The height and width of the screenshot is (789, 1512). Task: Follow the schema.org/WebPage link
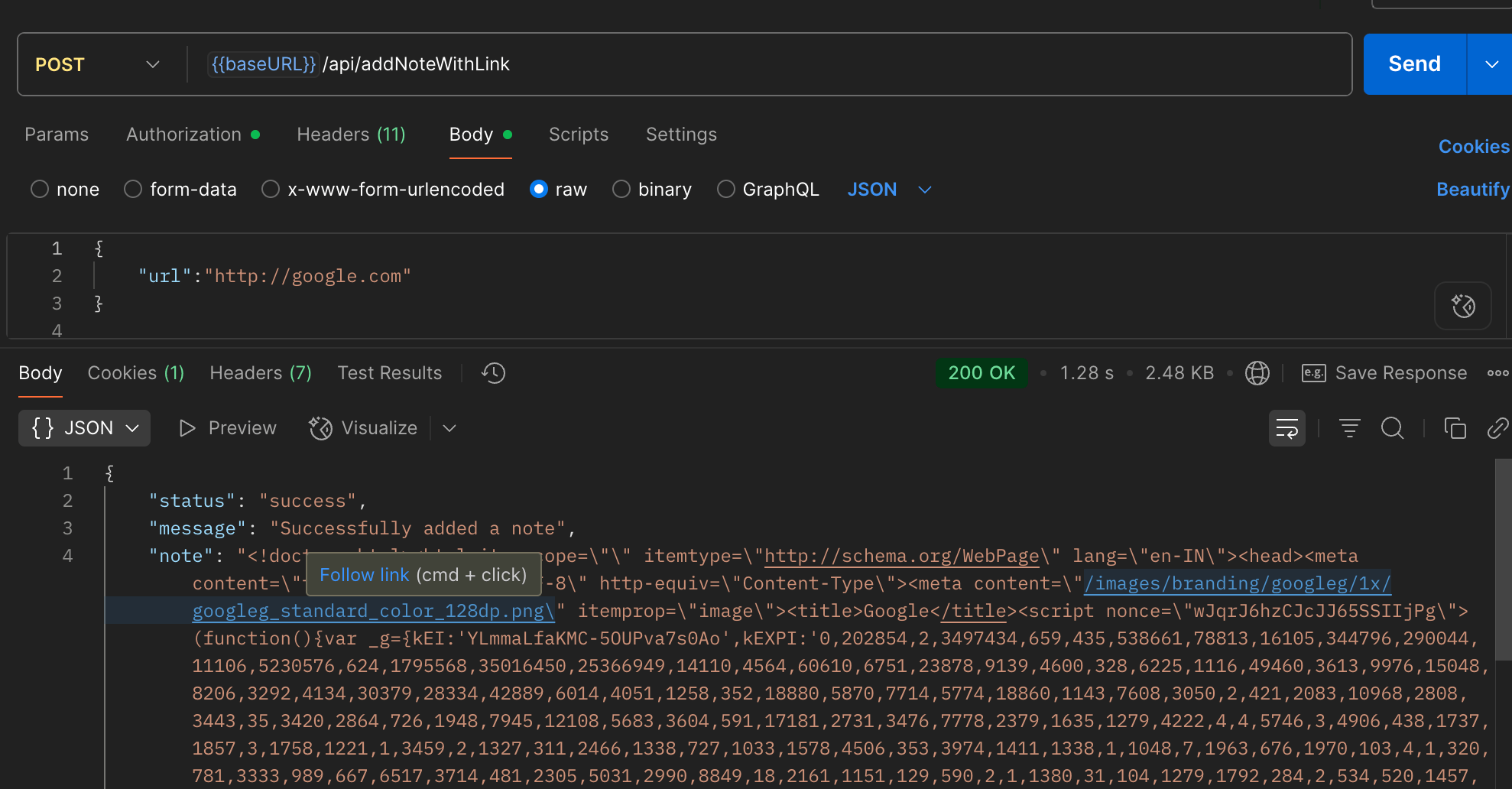pos(902,556)
